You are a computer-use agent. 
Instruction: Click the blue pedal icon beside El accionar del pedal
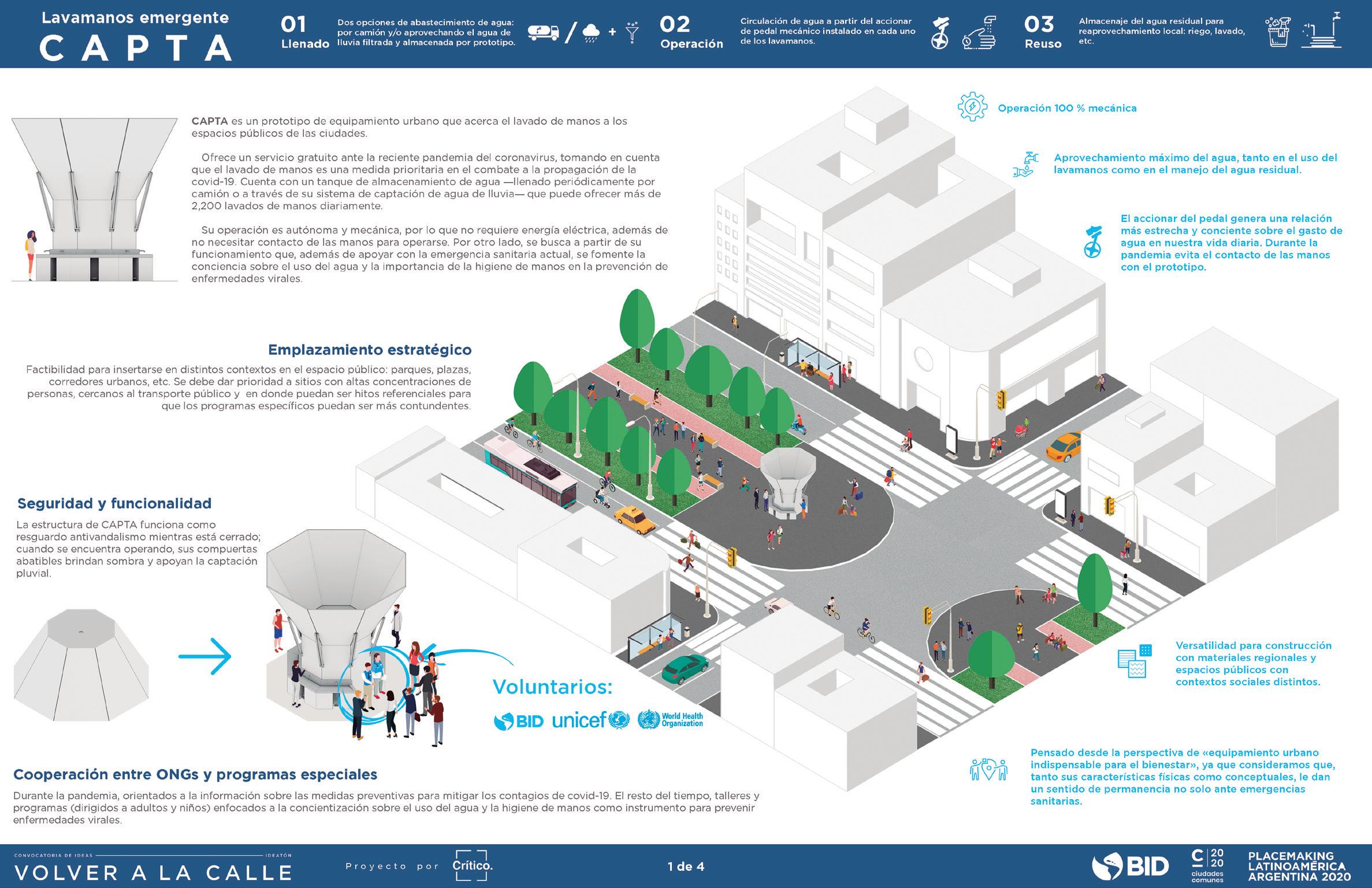(1092, 241)
